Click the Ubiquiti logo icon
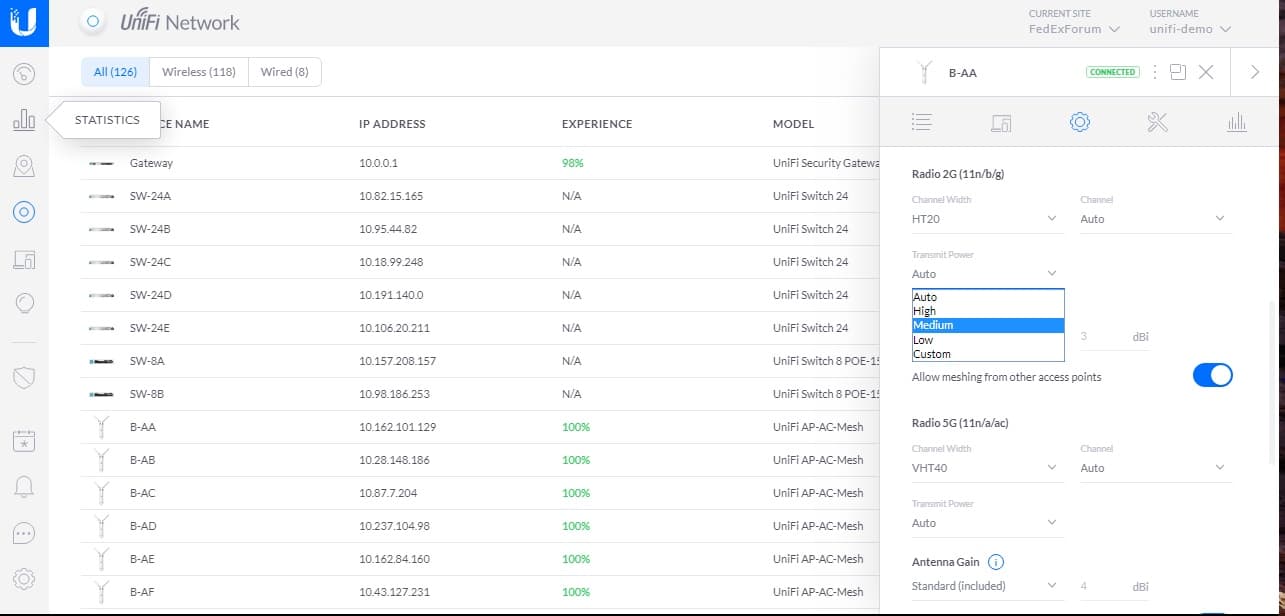 24,22
